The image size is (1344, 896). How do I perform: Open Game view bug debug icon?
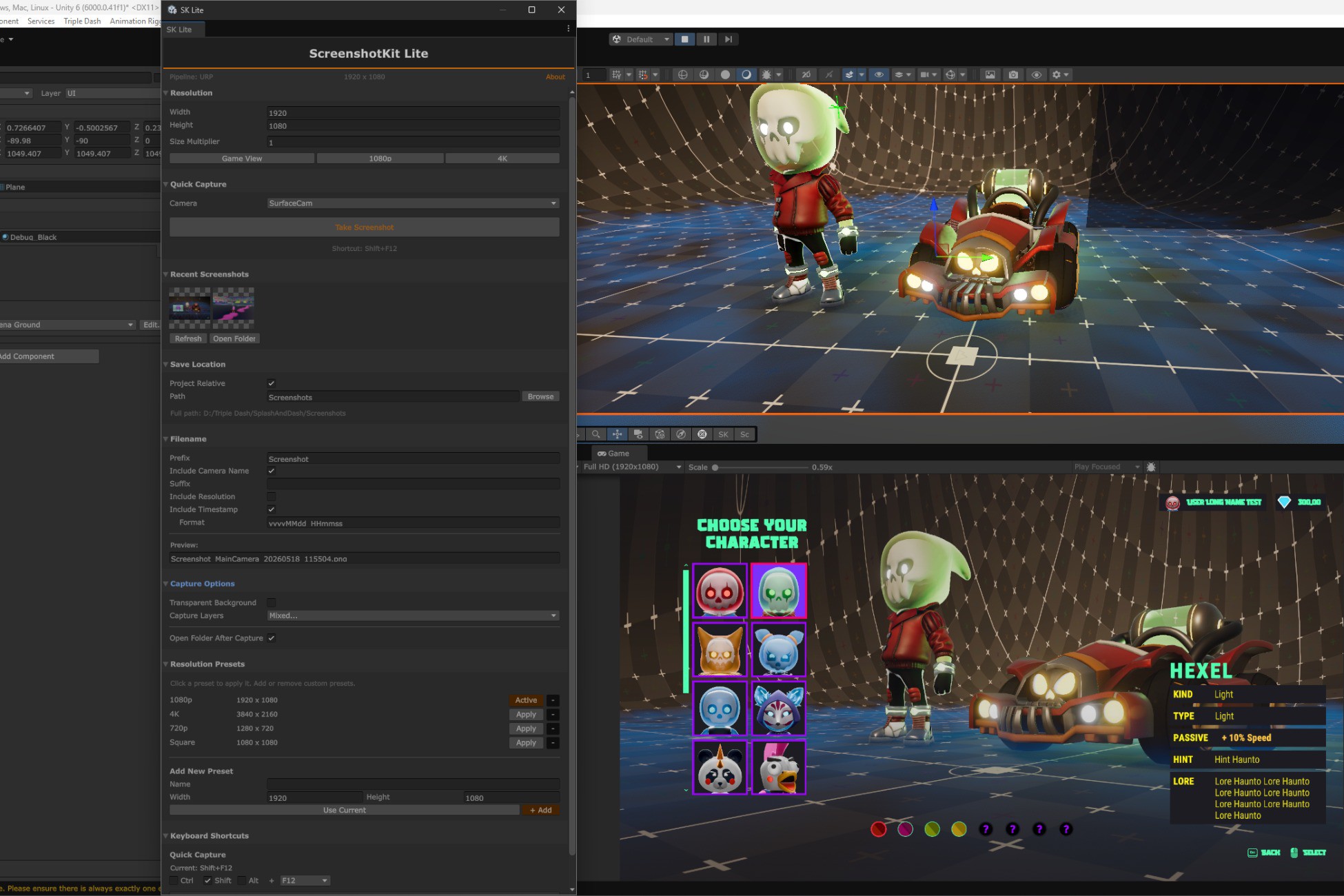pos(1151,467)
